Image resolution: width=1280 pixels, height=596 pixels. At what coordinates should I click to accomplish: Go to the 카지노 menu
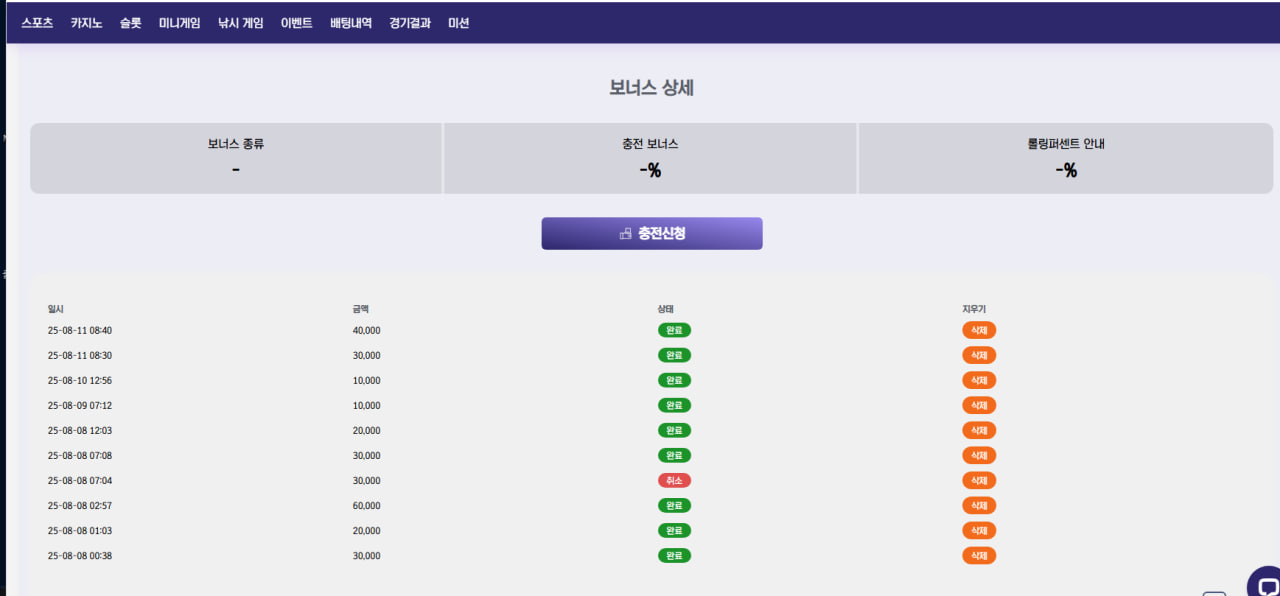click(86, 23)
